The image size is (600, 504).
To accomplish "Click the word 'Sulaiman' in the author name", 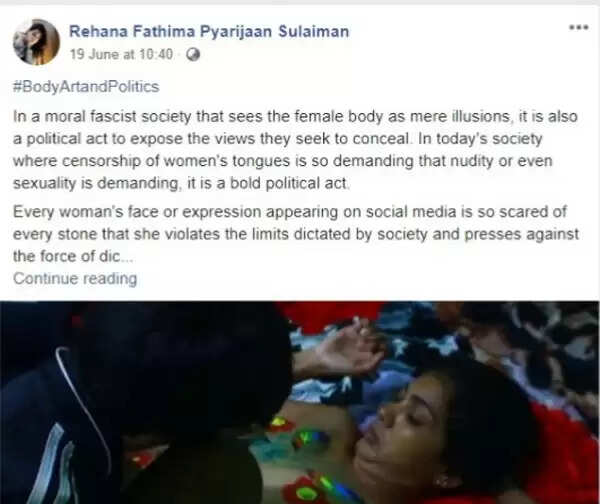I will coord(314,31).
